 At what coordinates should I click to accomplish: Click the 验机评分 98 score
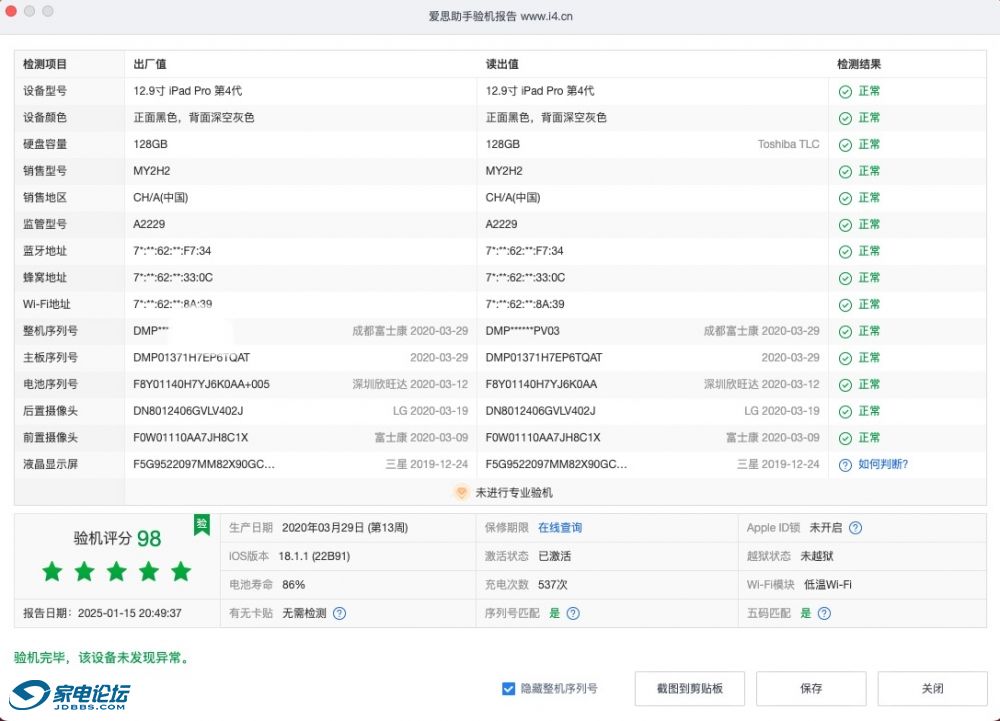117,539
